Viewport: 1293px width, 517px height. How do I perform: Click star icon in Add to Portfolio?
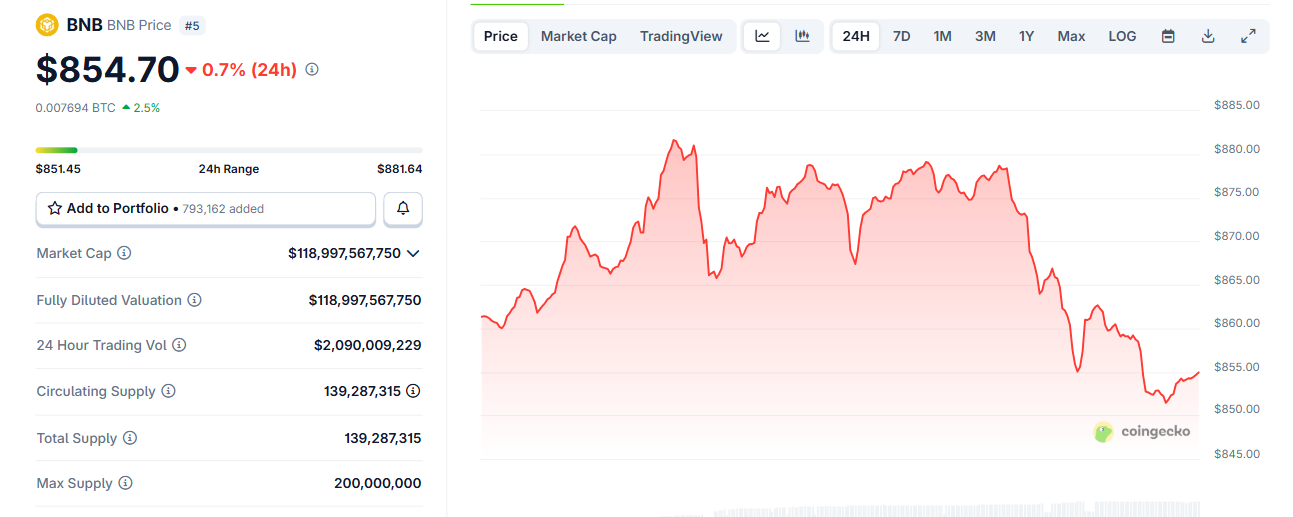[55, 209]
